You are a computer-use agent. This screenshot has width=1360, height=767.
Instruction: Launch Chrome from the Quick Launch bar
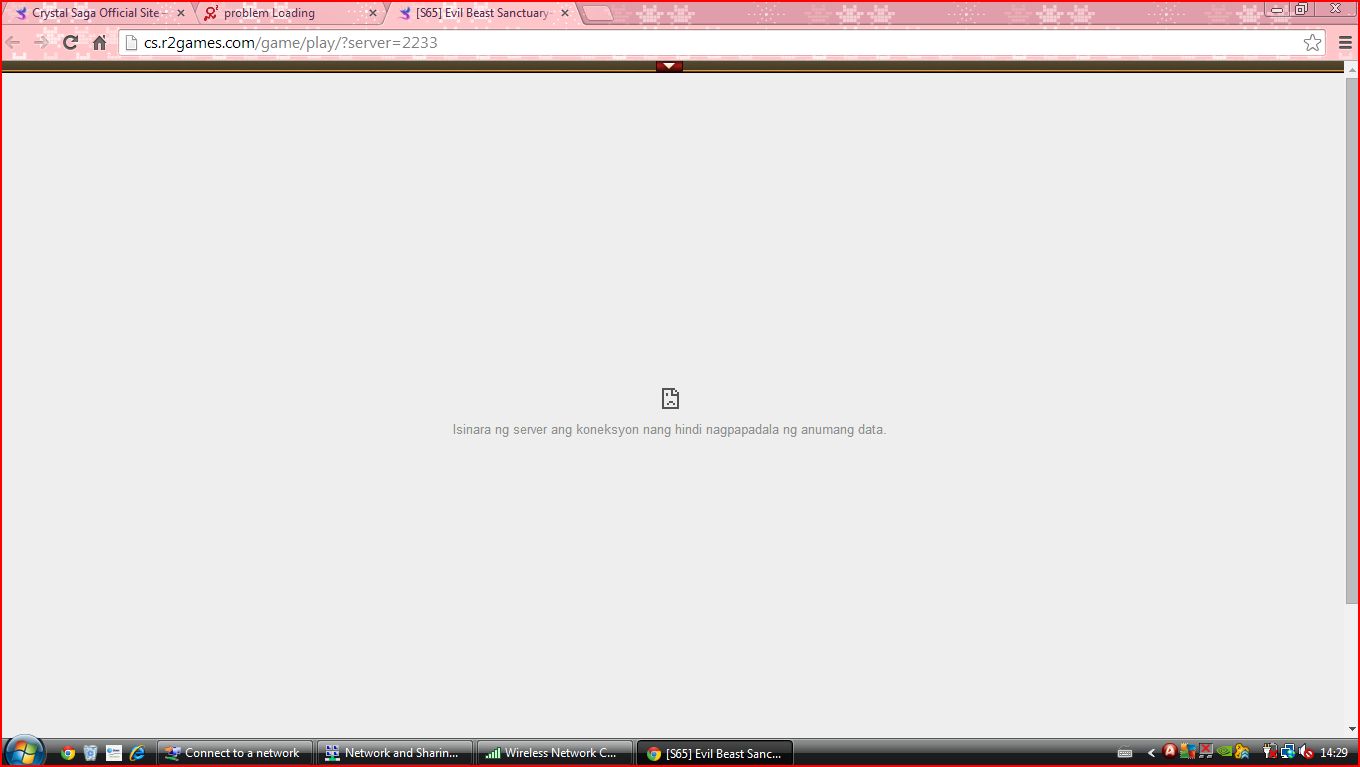(67, 753)
